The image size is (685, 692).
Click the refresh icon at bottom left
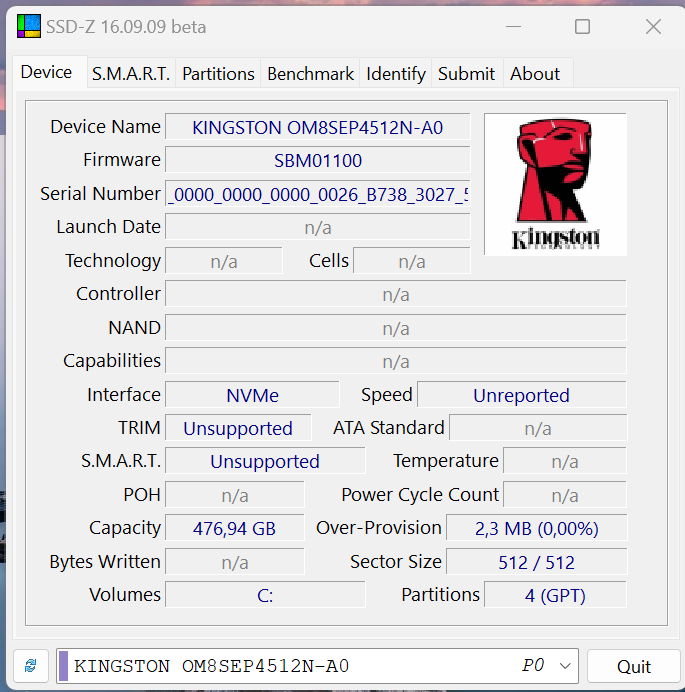pos(30,666)
